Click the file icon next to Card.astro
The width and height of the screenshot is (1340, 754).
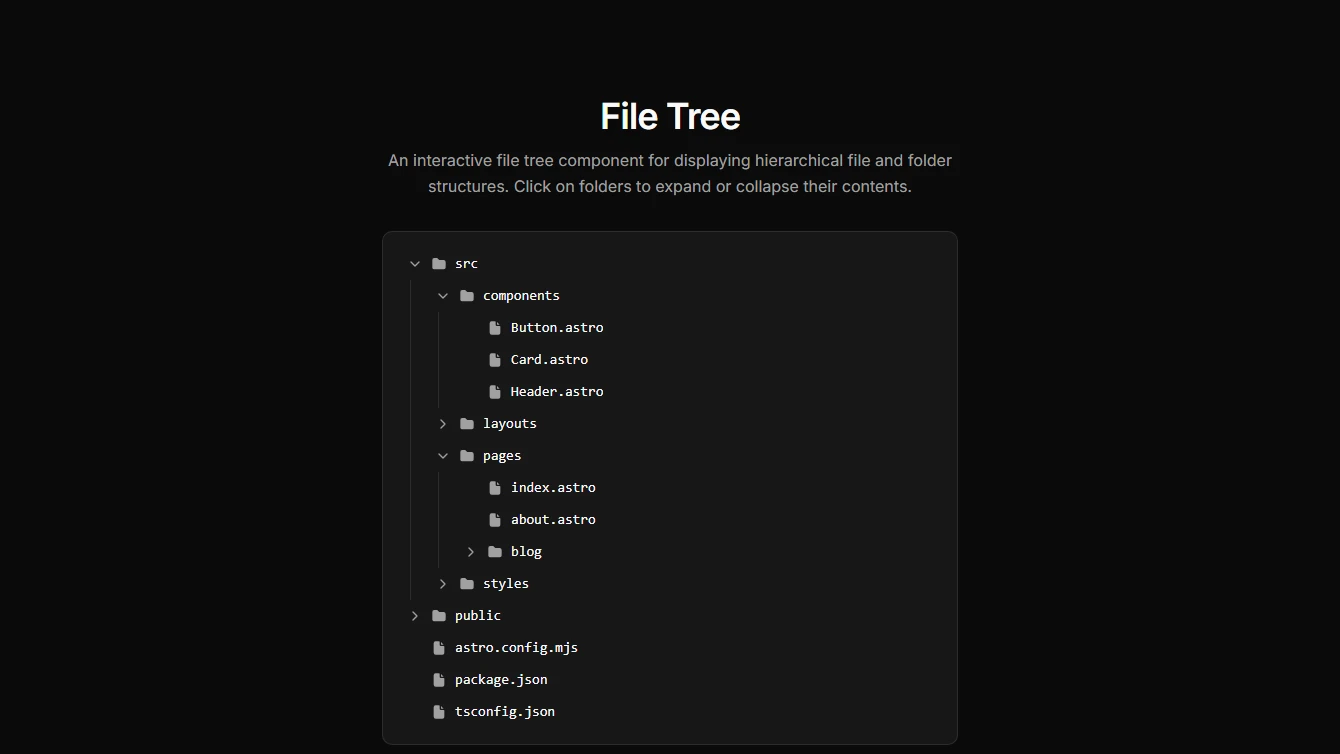pos(495,359)
